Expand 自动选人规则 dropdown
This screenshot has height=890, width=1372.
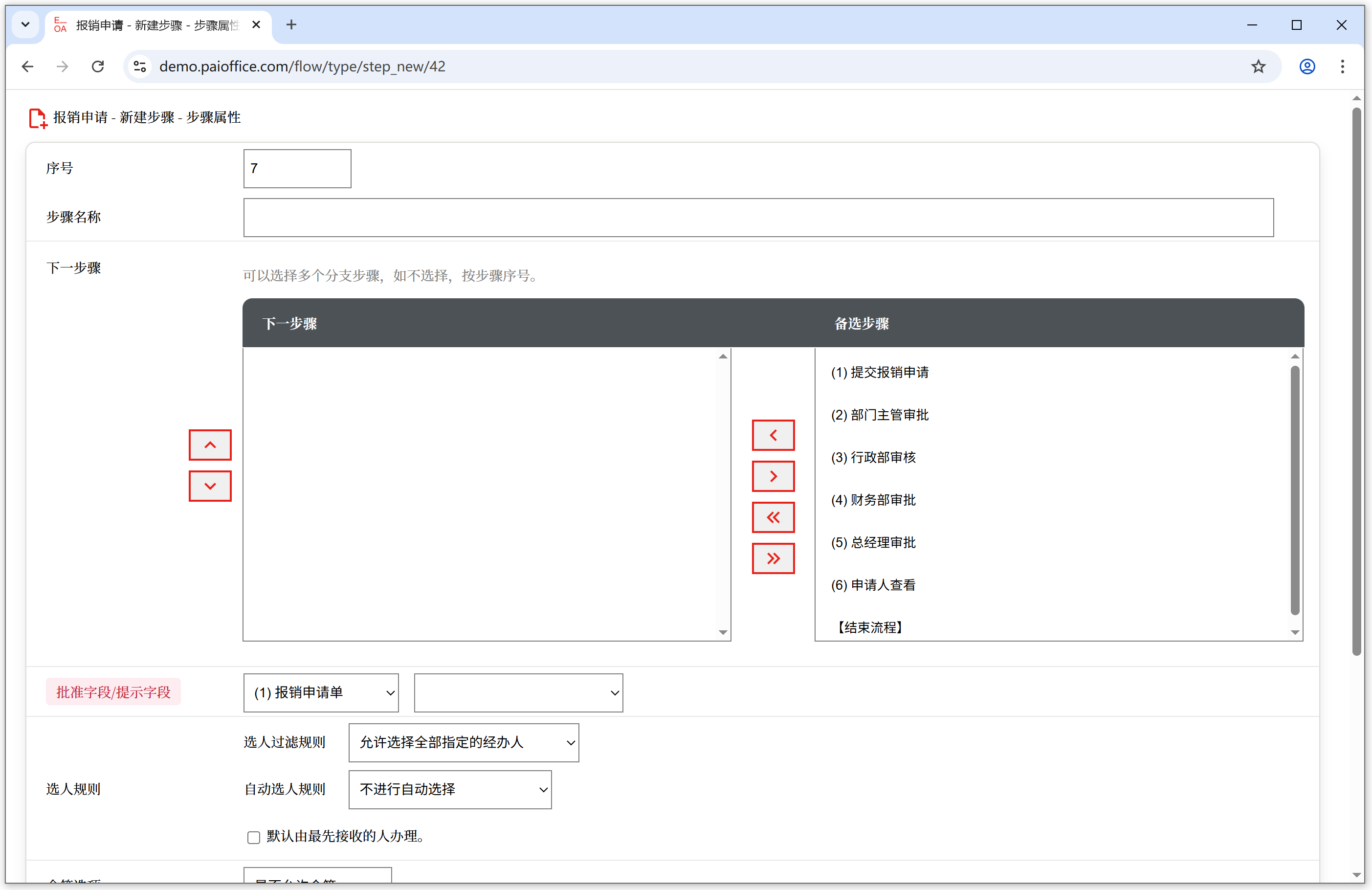click(450, 789)
